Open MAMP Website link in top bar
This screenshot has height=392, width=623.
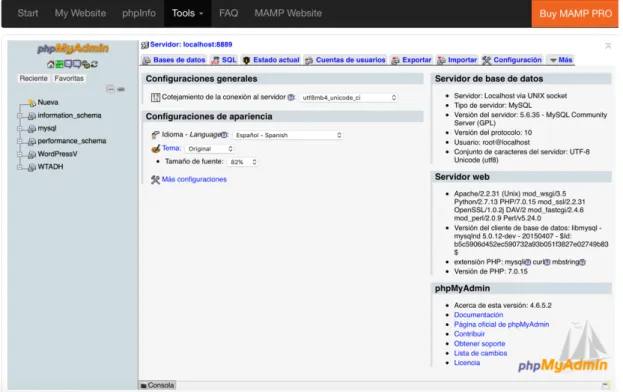(x=288, y=13)
